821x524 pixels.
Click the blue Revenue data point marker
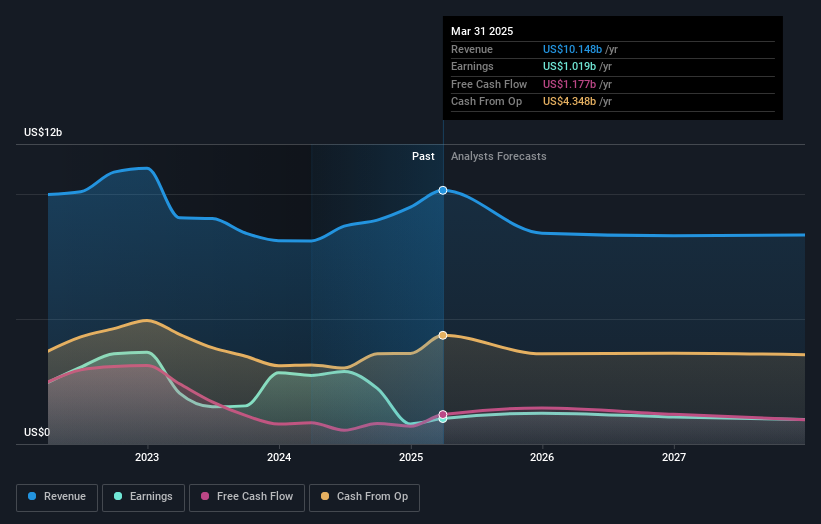tap(443, 191)
